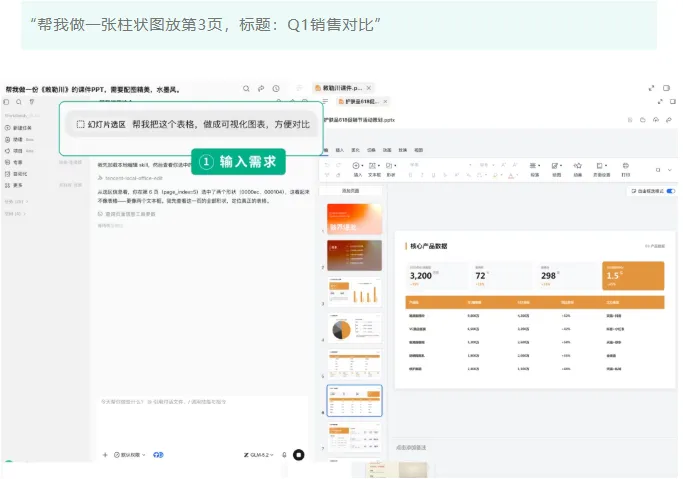Click the share arrow icon in chat header

[x=261, y=88]
